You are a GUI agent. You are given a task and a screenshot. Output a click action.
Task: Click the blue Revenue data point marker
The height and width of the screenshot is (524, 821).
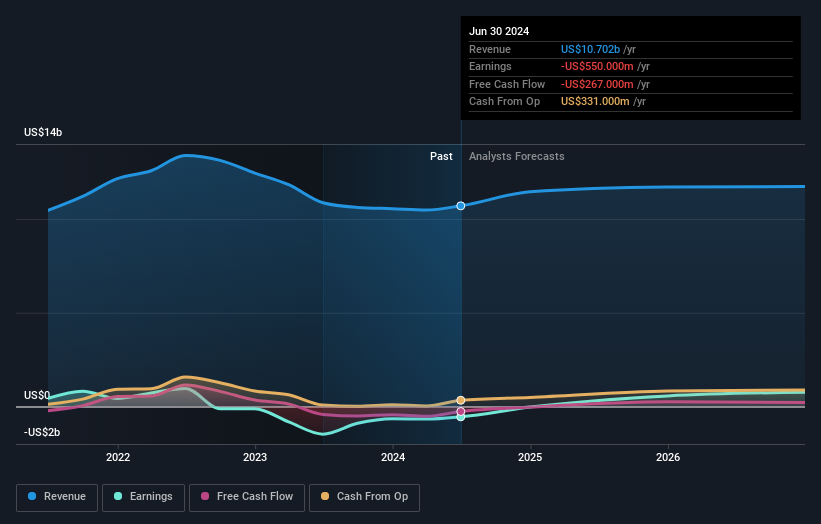460,206
